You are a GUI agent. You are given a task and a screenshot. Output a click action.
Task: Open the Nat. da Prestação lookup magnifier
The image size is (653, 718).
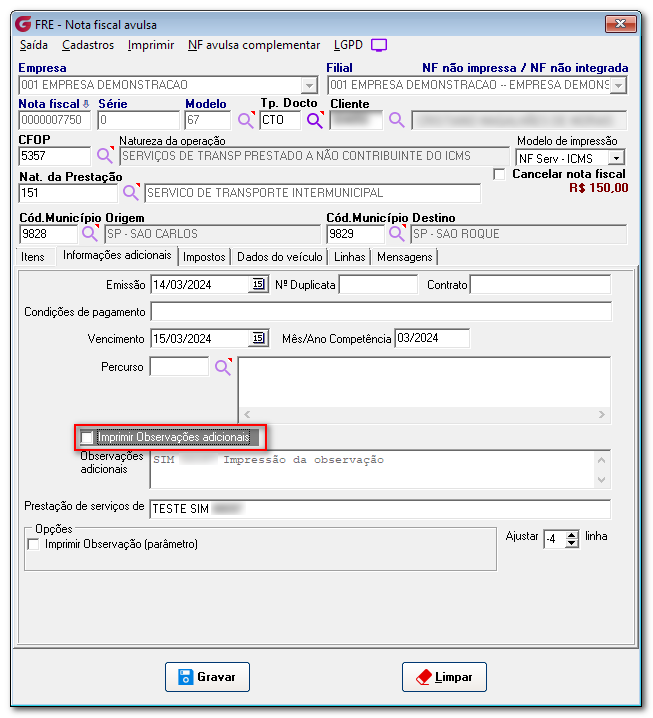pyautogui.click(x=131, y=192)
